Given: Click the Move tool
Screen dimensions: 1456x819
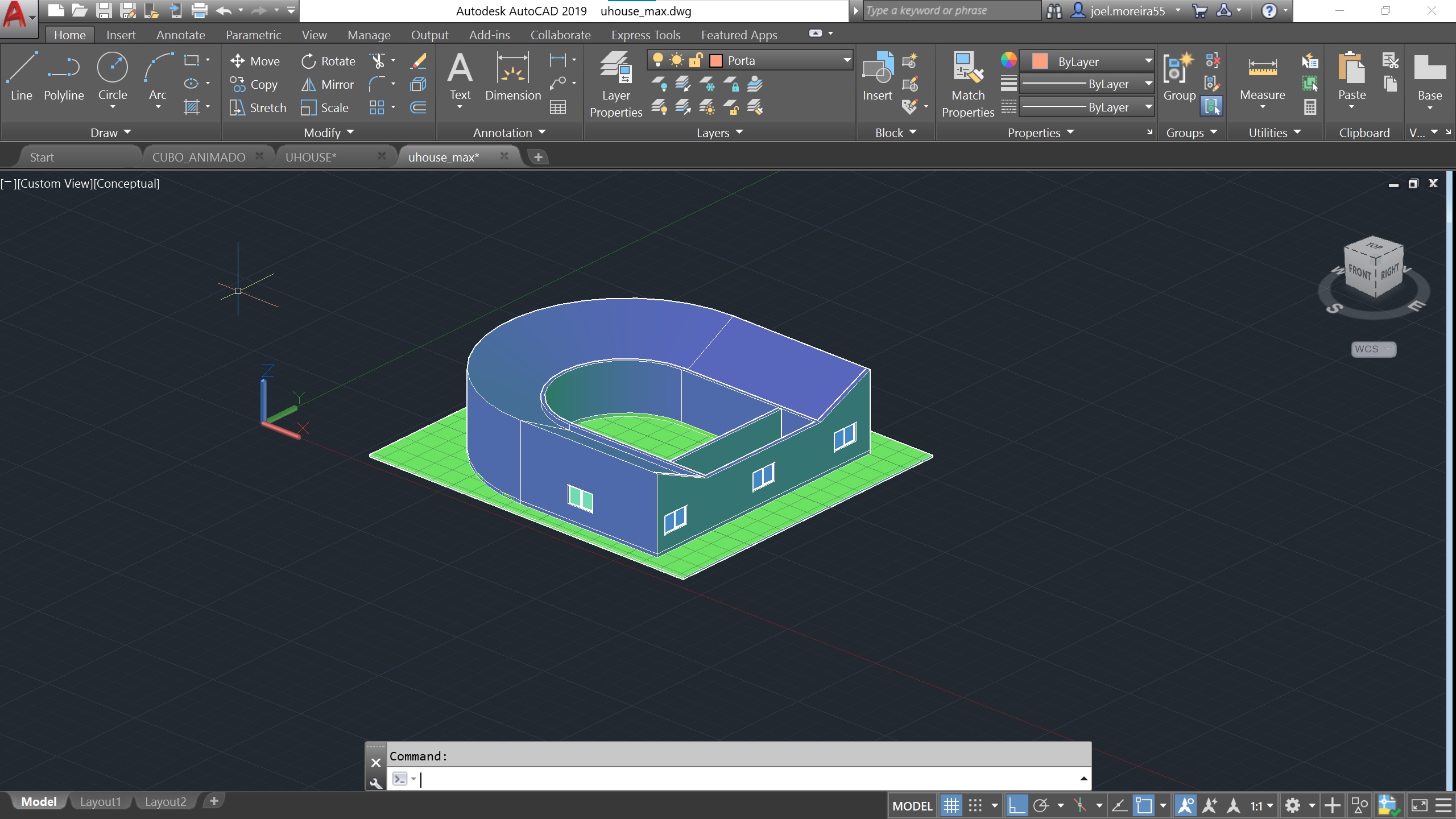Looking at the screenshot, I should (255, 61).
